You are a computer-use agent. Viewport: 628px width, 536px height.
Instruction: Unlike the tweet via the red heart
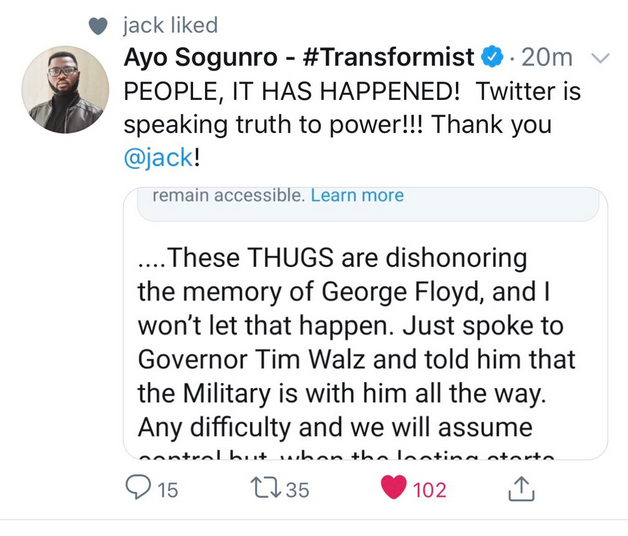[x=395, y=490]
